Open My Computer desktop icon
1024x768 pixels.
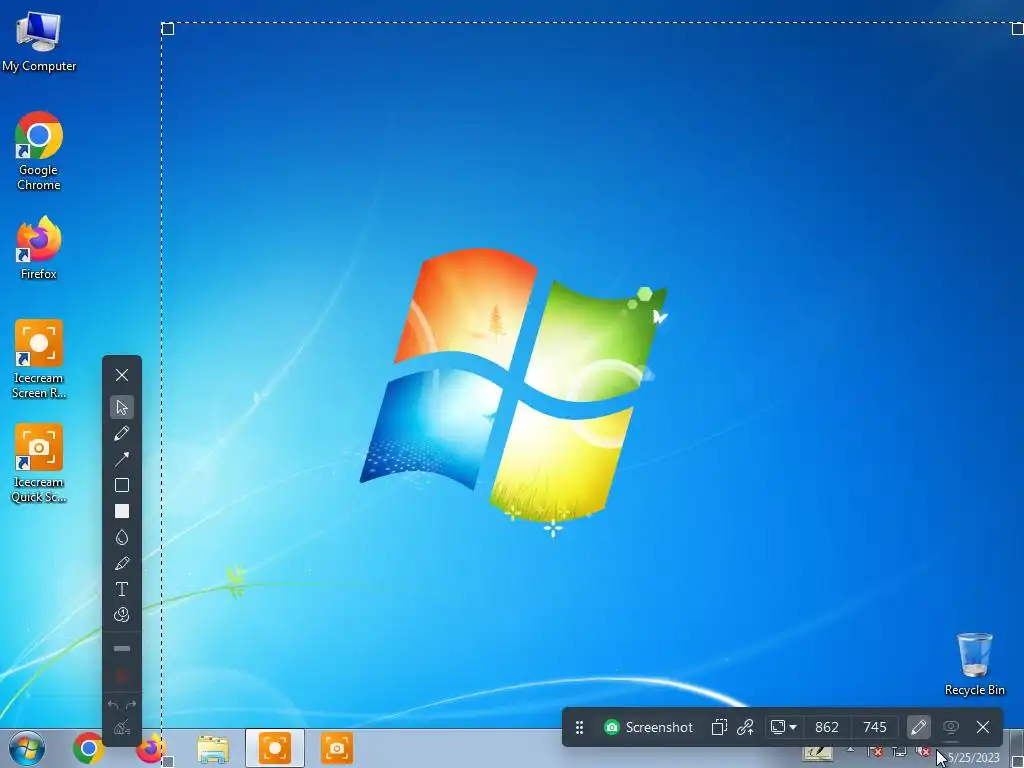(x=39, y=41)
